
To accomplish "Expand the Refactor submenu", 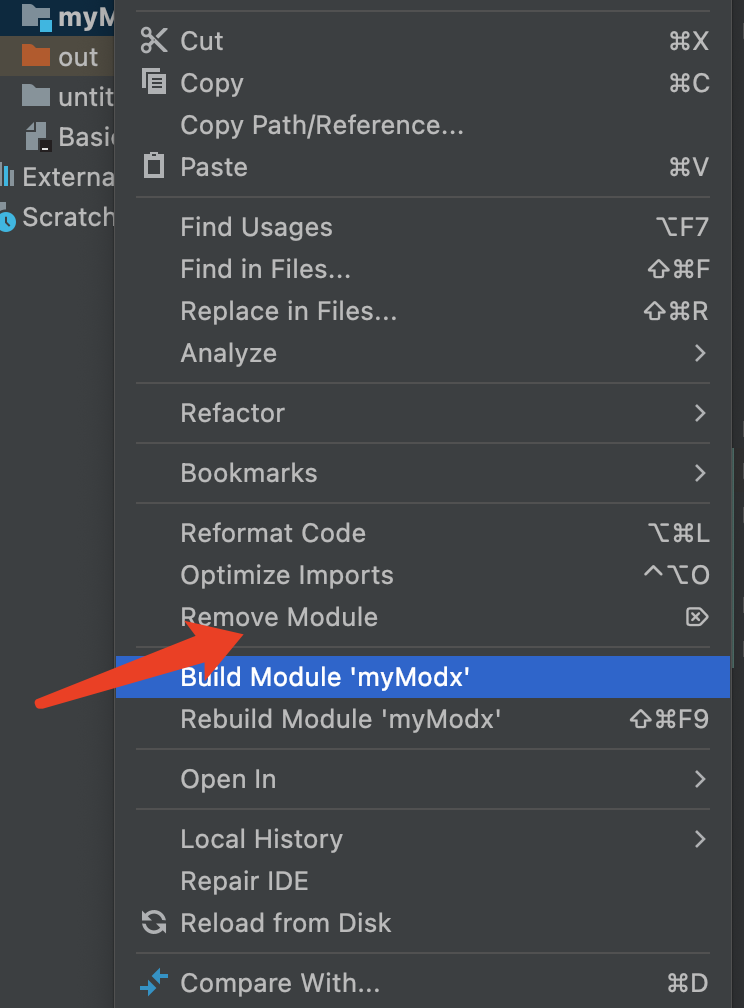I will 699,413.
